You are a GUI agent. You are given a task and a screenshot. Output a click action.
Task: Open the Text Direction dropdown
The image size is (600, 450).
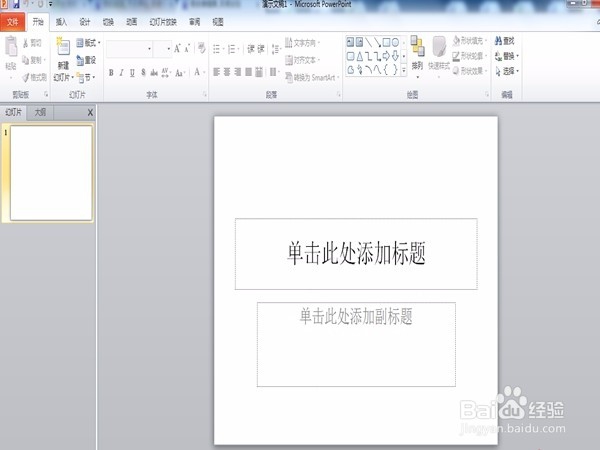[x=302, y=42]
